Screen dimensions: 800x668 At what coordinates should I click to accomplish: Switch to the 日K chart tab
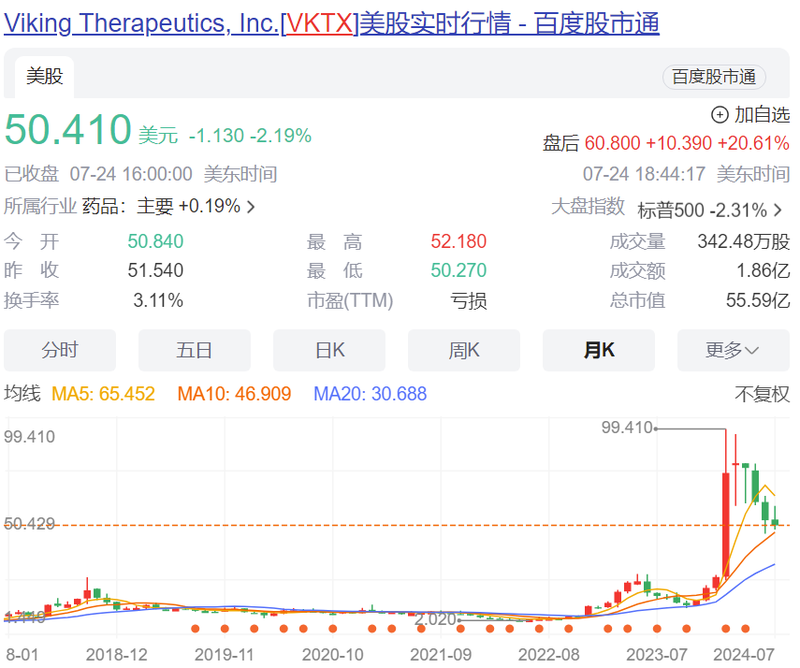tap(329, 350)
